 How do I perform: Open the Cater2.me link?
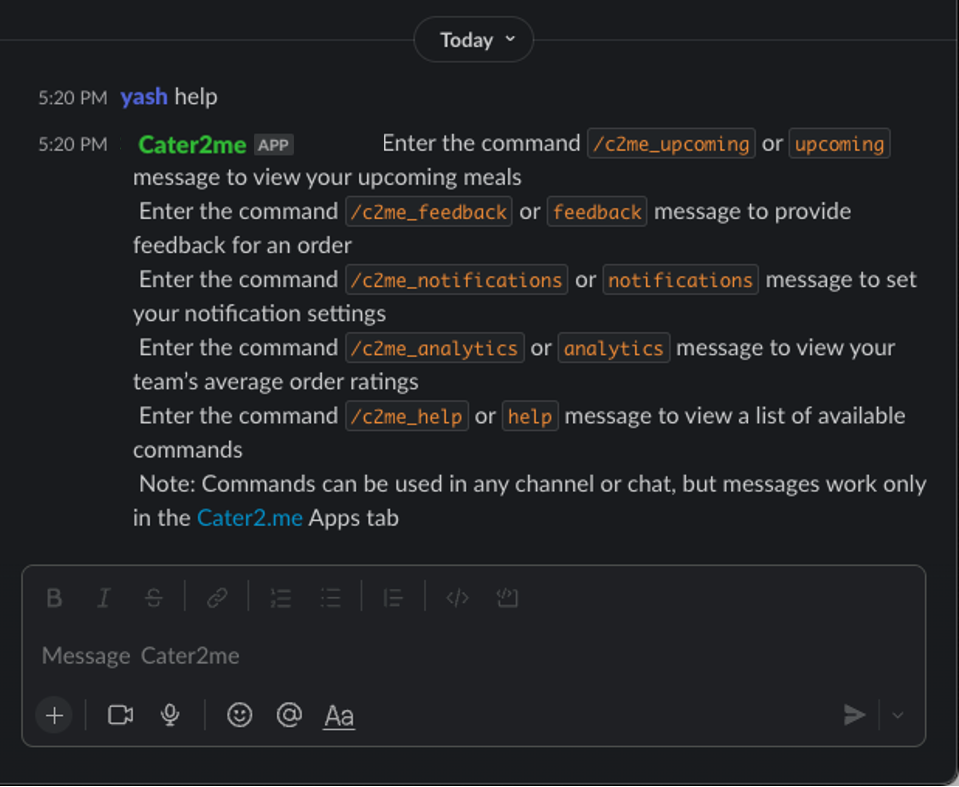(250, 518)
